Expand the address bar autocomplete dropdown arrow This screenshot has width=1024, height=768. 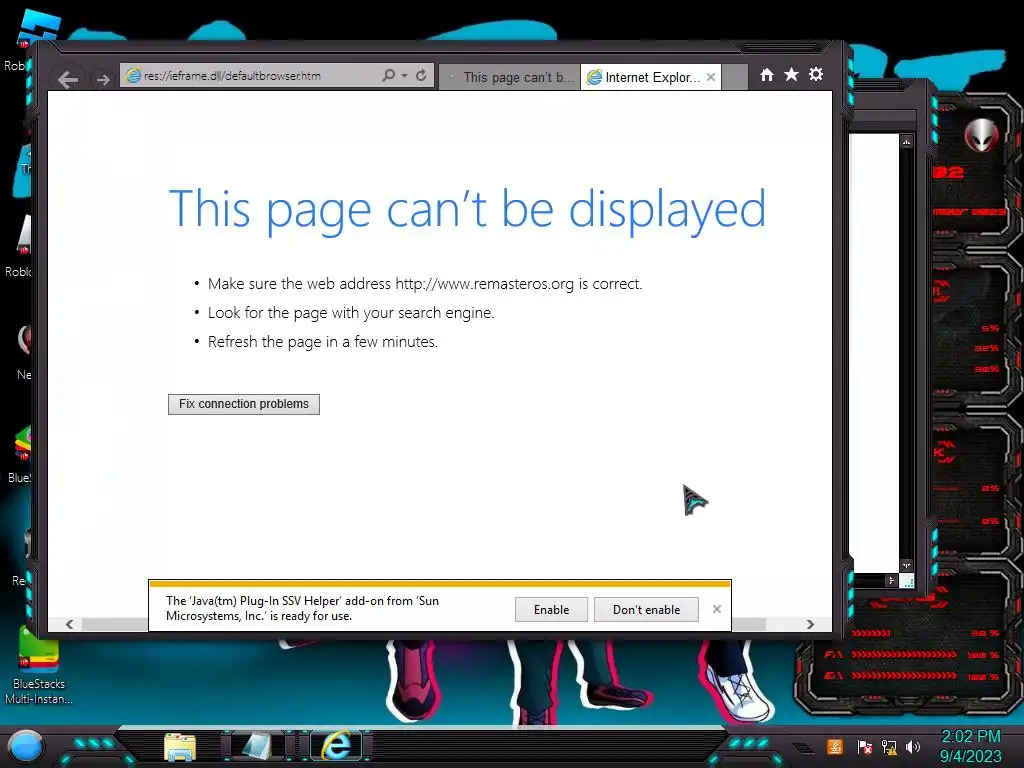[404, 76]
